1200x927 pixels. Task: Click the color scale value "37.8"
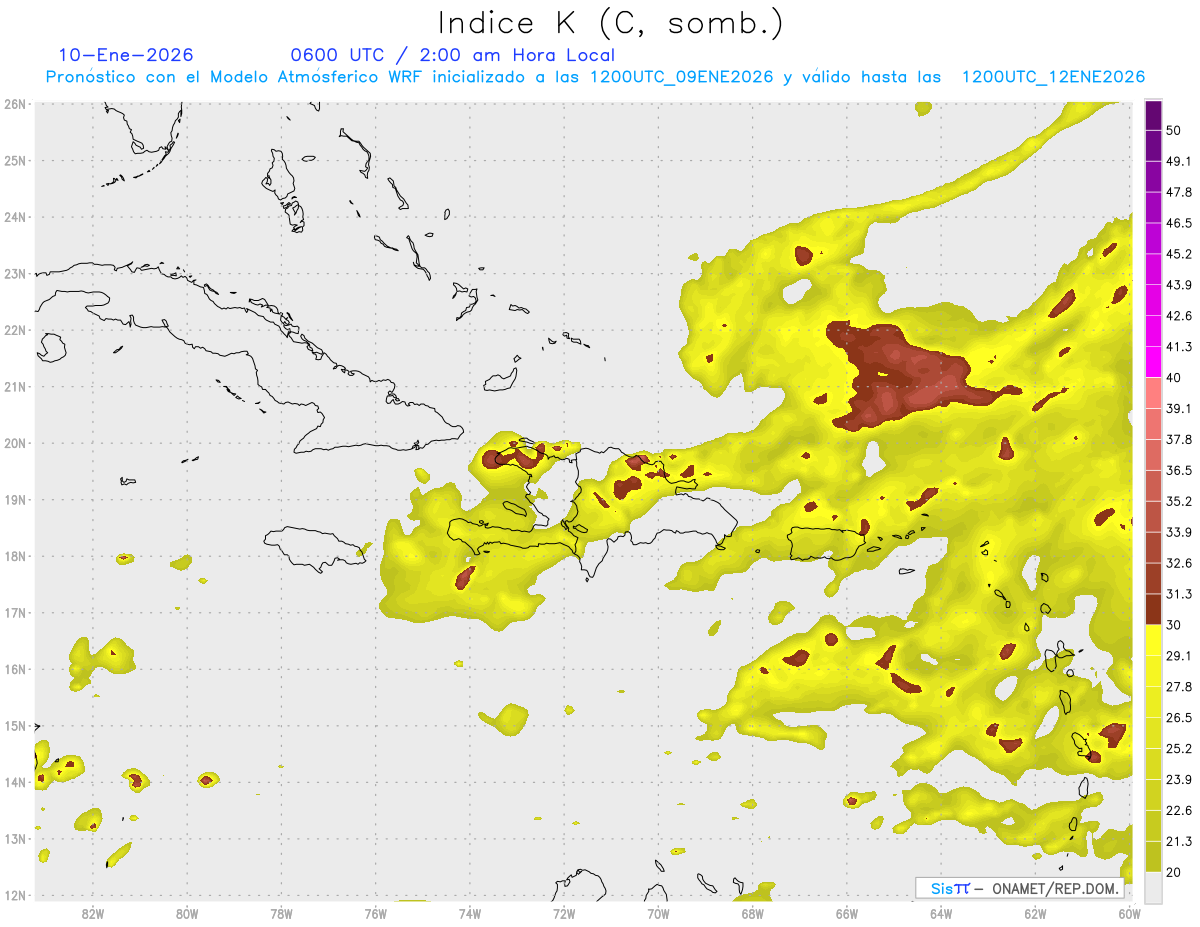pos(1178,439)
